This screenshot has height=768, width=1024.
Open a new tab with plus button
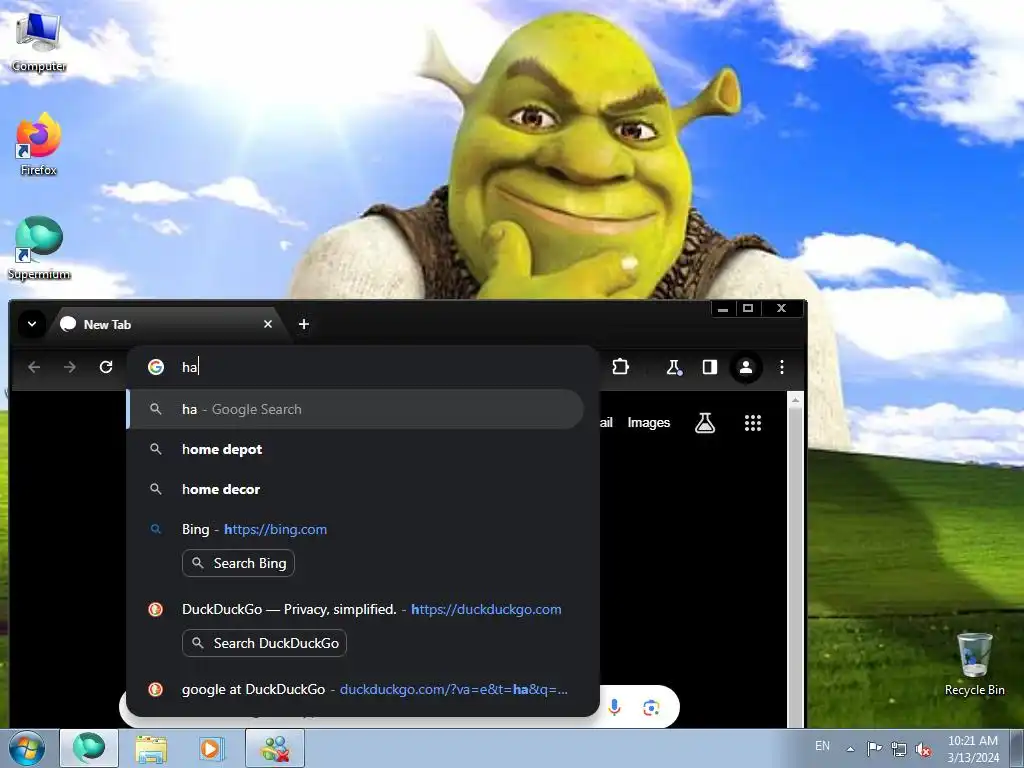[x=304, y=324]
